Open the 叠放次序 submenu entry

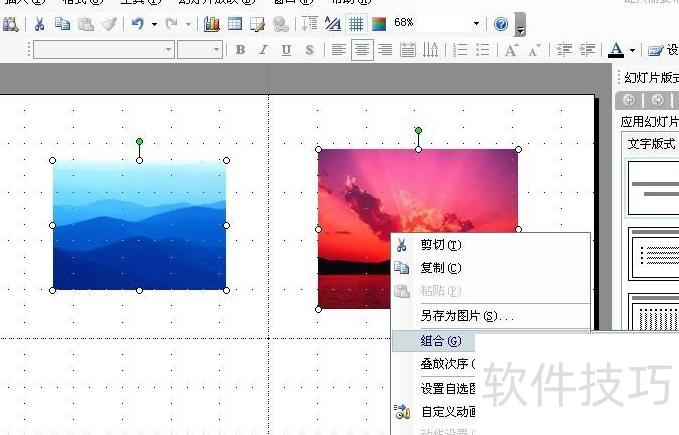click(x=433, y=364)
